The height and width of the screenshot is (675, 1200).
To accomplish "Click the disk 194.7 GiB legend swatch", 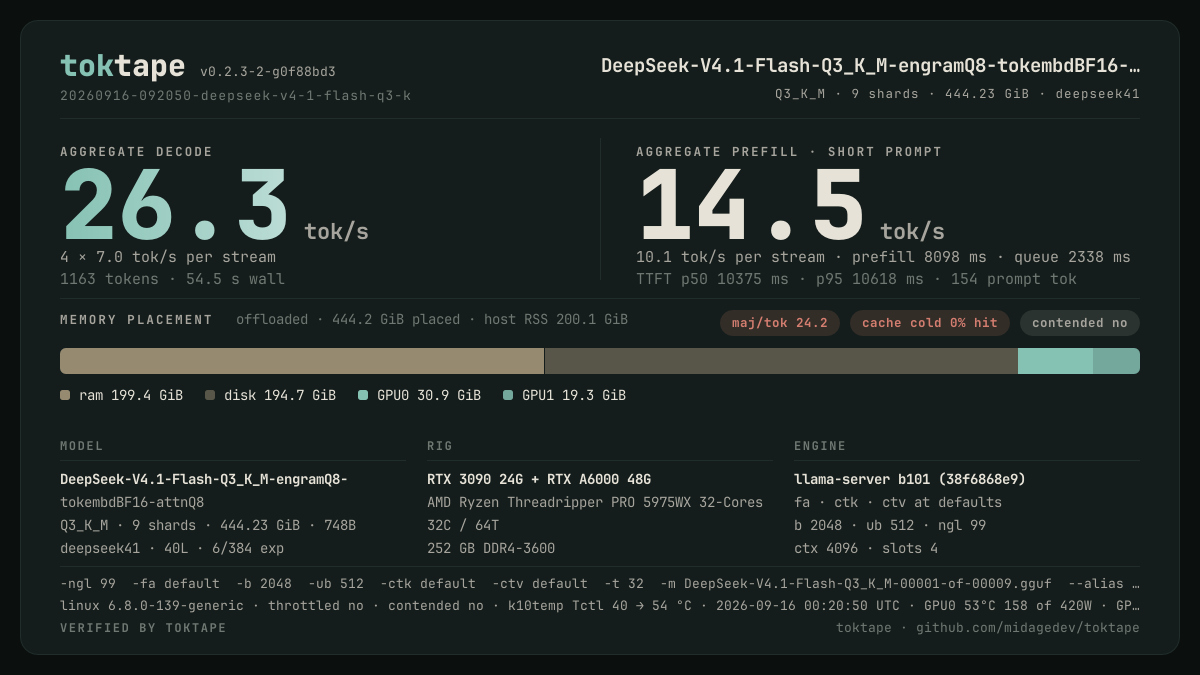I will click(210, 395).
